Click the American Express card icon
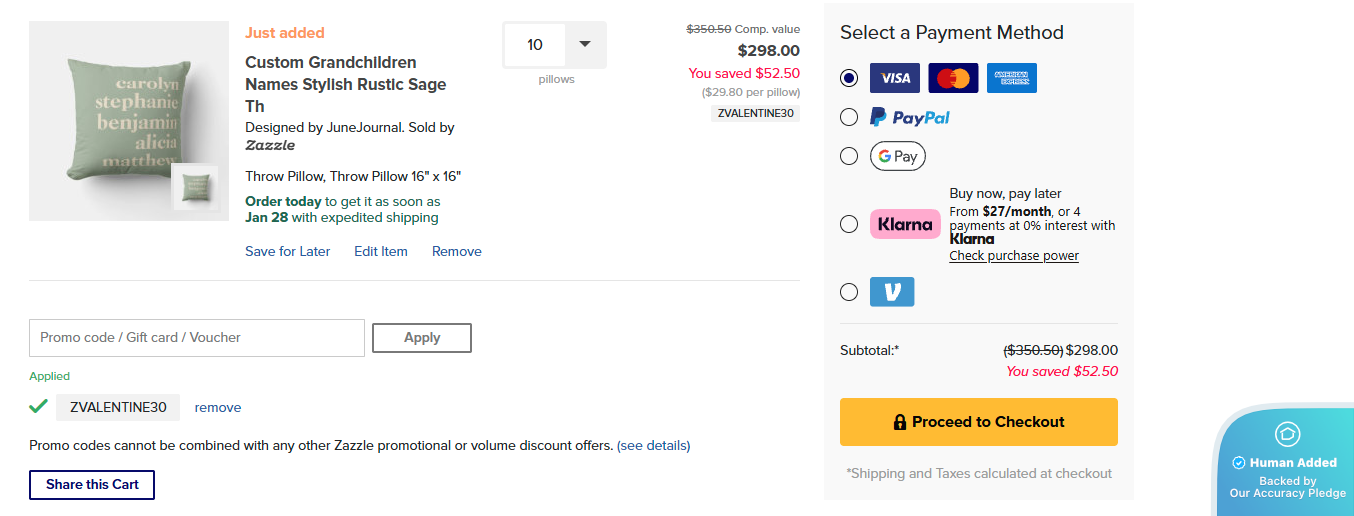This screenshot has width=1354, height=516. click(x=1011, y=78)
